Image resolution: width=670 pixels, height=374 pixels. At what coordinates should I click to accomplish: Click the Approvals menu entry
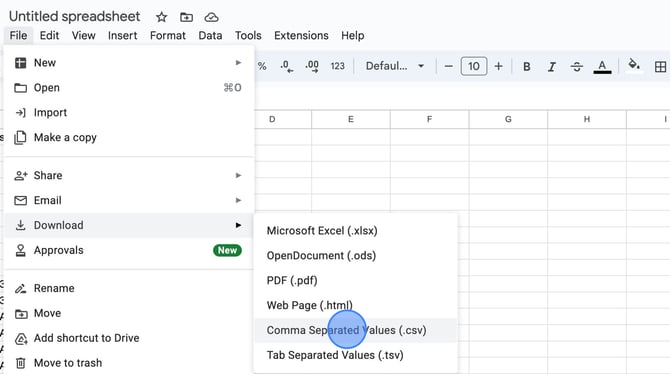tap(129, 250)
